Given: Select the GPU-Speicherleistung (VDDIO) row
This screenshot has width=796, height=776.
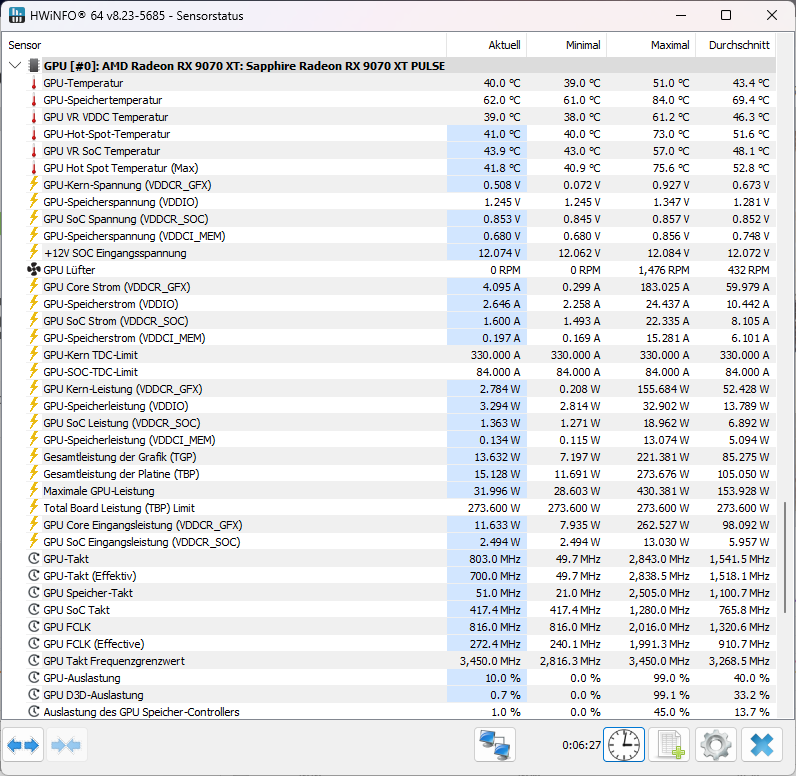Looking at the screenshot, I should coord(401,406).
